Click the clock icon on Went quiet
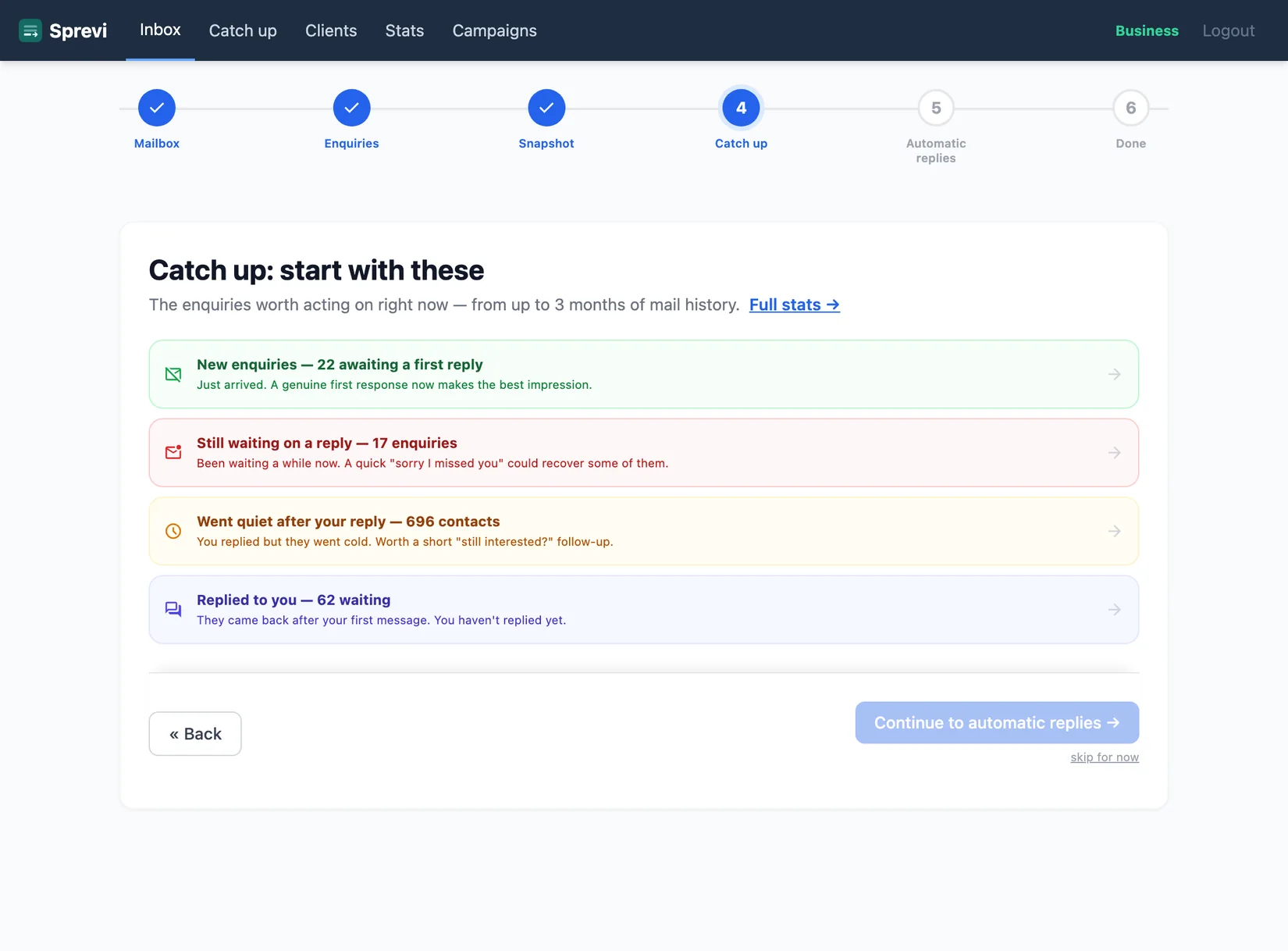The image size is (1288, 951). point(173,531)
